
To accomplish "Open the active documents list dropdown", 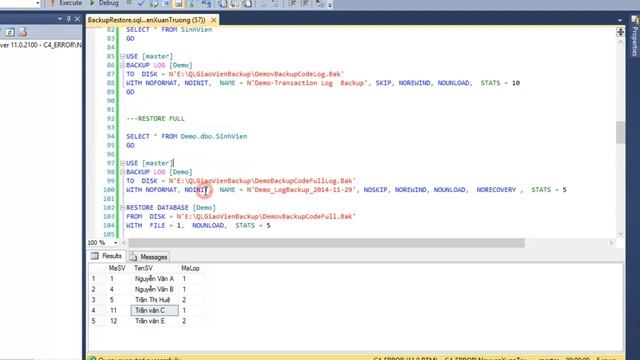I will pos(620,20).
